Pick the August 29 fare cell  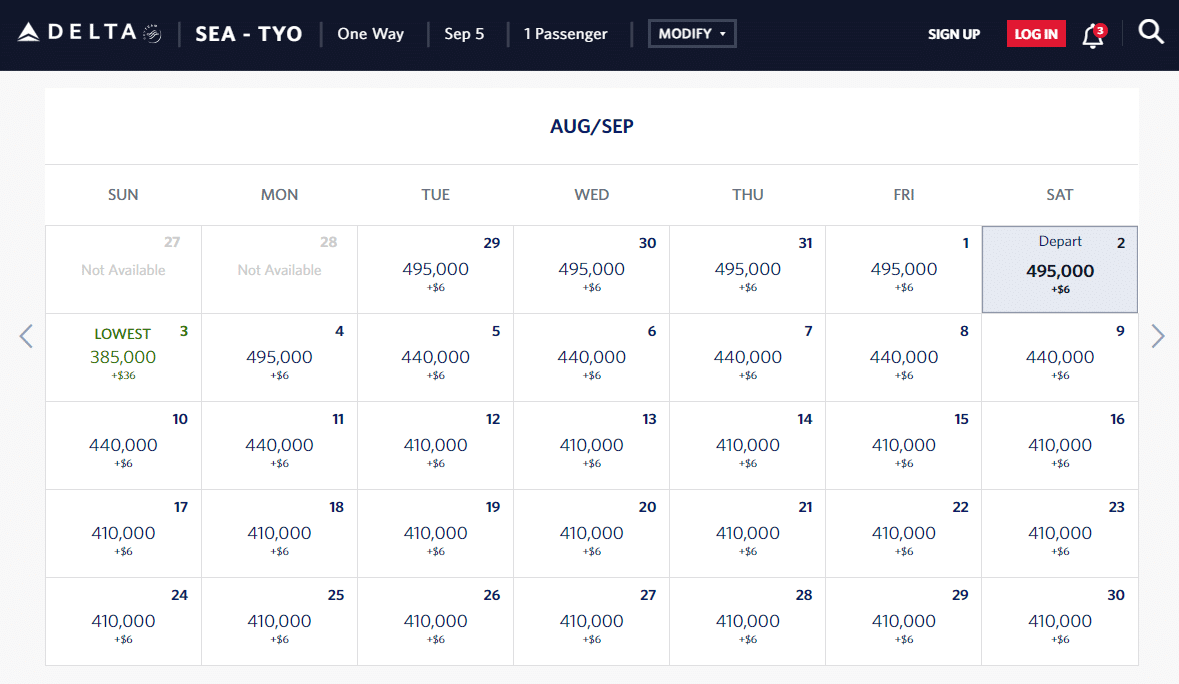(x=435, y=270)
